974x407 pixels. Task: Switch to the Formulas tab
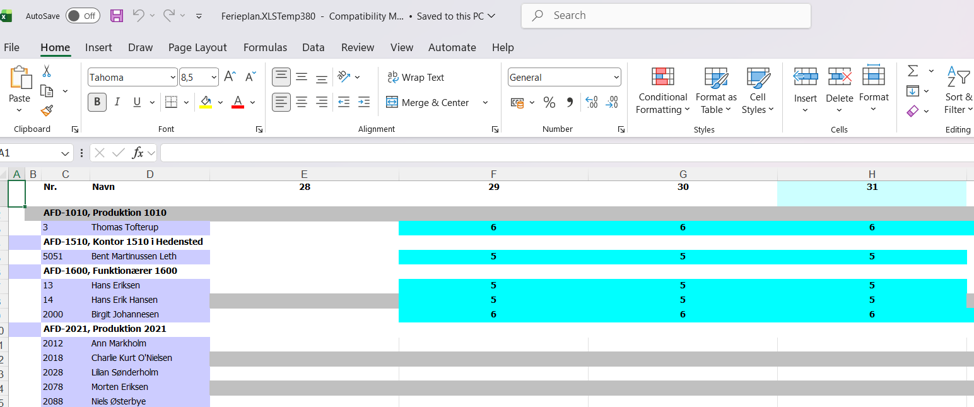[x=265, y=47]
